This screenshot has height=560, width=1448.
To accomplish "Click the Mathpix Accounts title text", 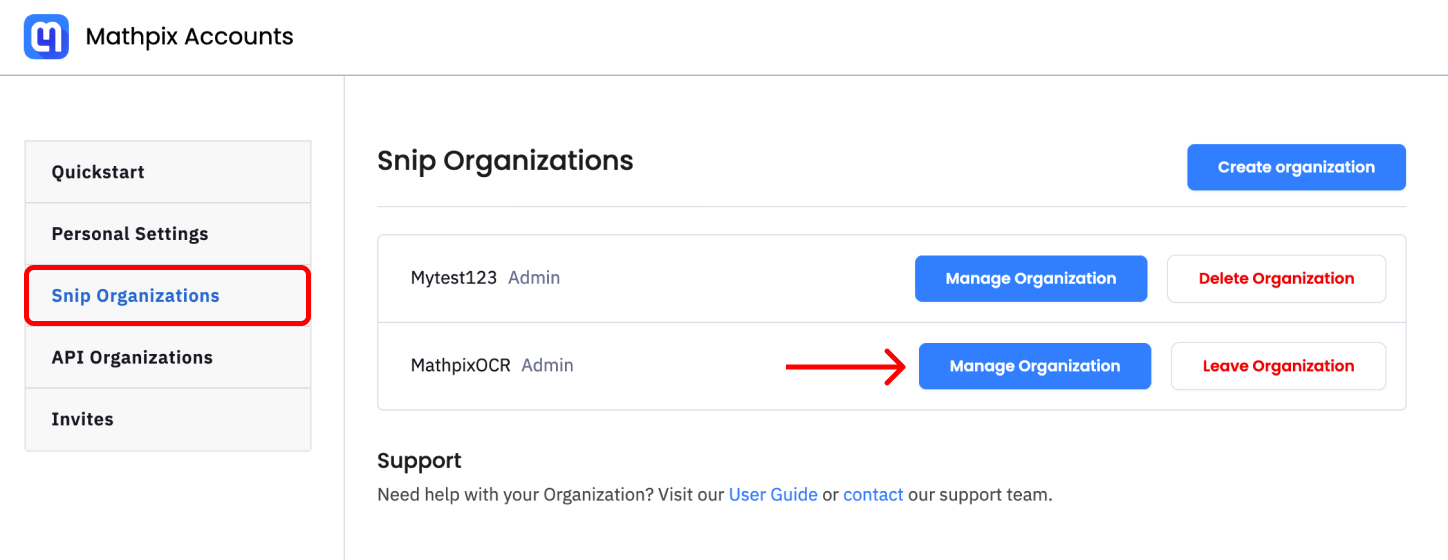I will tap(190, 37).
